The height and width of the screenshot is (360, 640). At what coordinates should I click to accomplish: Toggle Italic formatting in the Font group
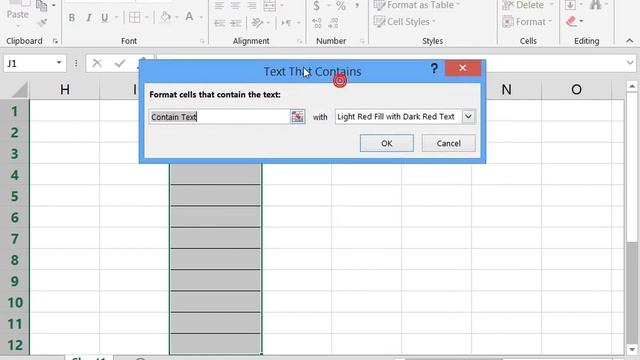89,18
